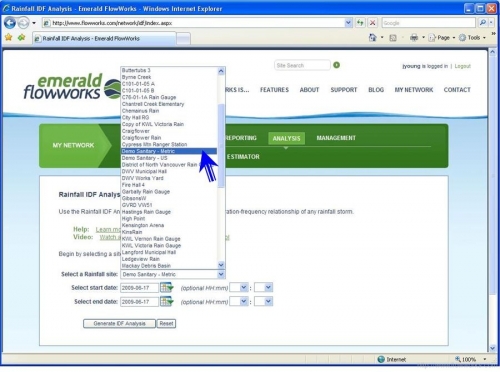
Task: Switch to the ANALYSIS tab
Action: (286, 138)
